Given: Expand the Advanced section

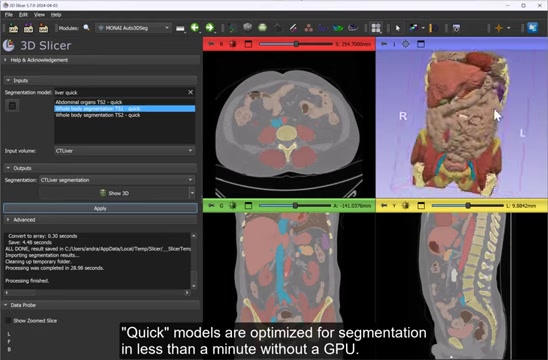Looking at the screenshot, I should coord(101,220).
